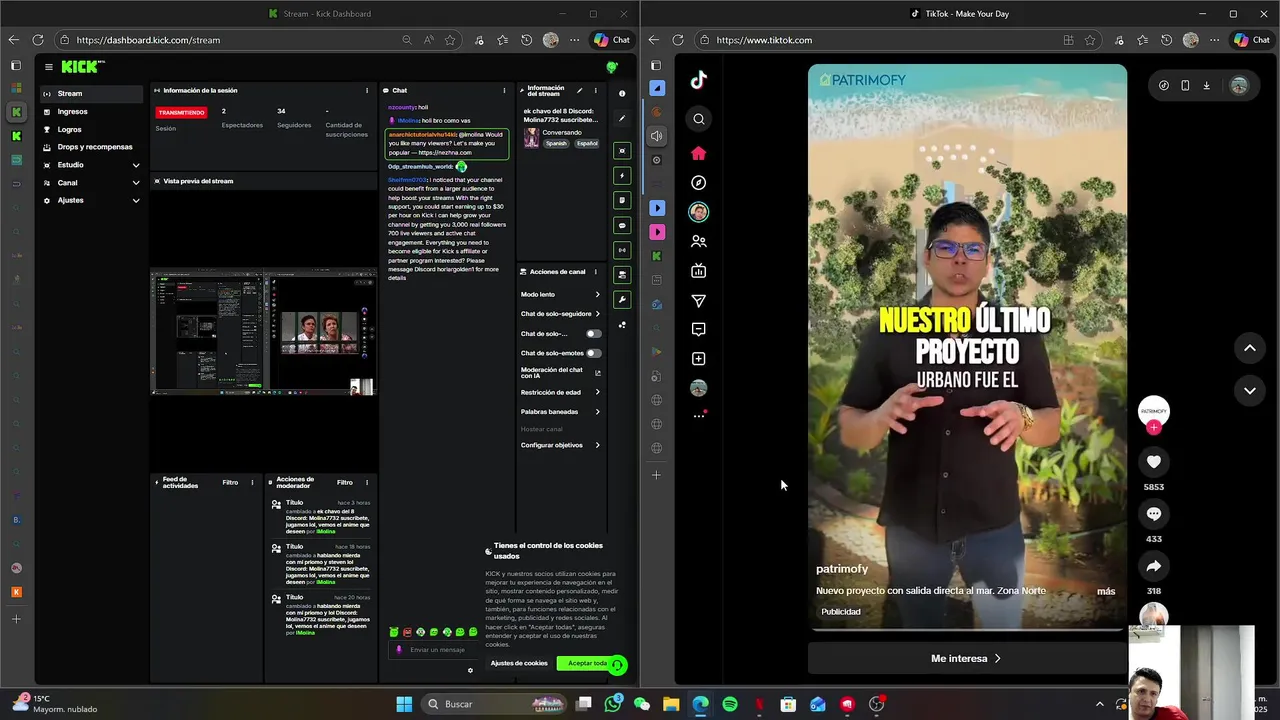Open File Explorer from the taskbar
Screen dimensions: 1280x720
(671, 704)
